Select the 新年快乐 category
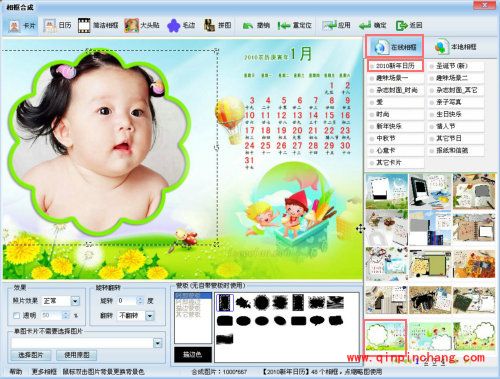The height and width of the screenshot is (379, 500). 396,126
